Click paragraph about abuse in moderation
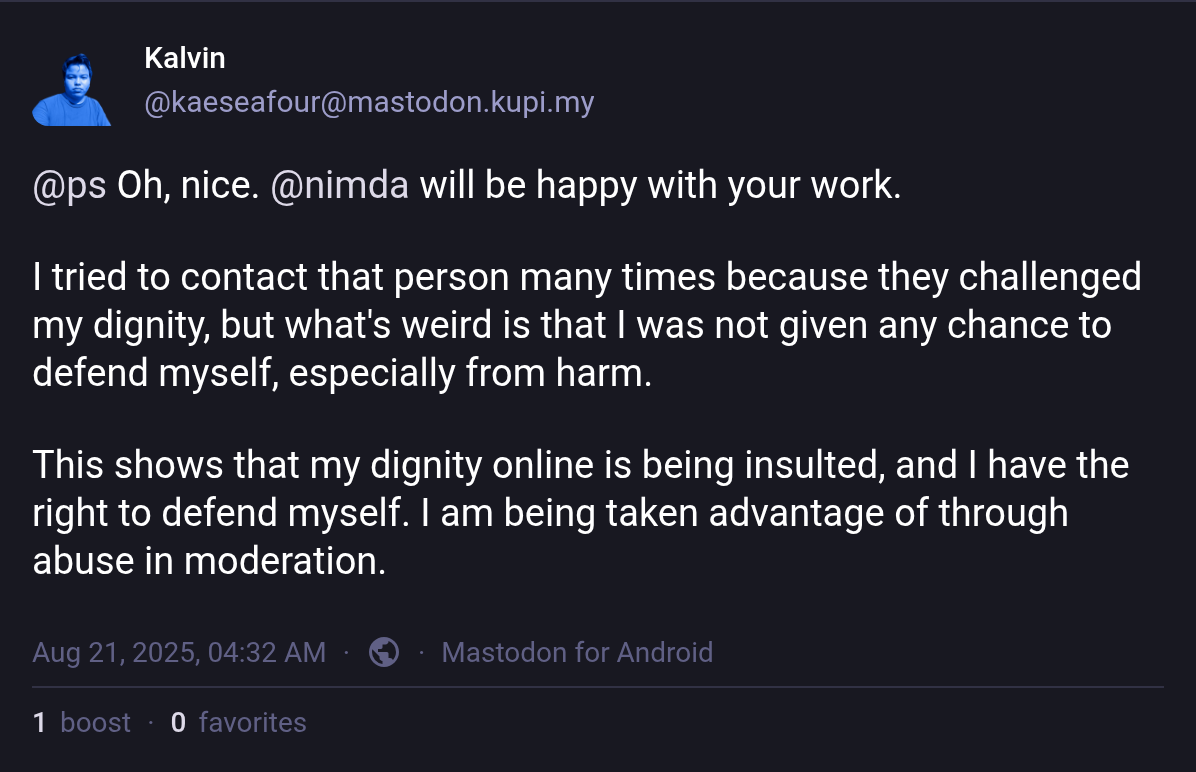The image size is (1196, 772). (580, 513)
